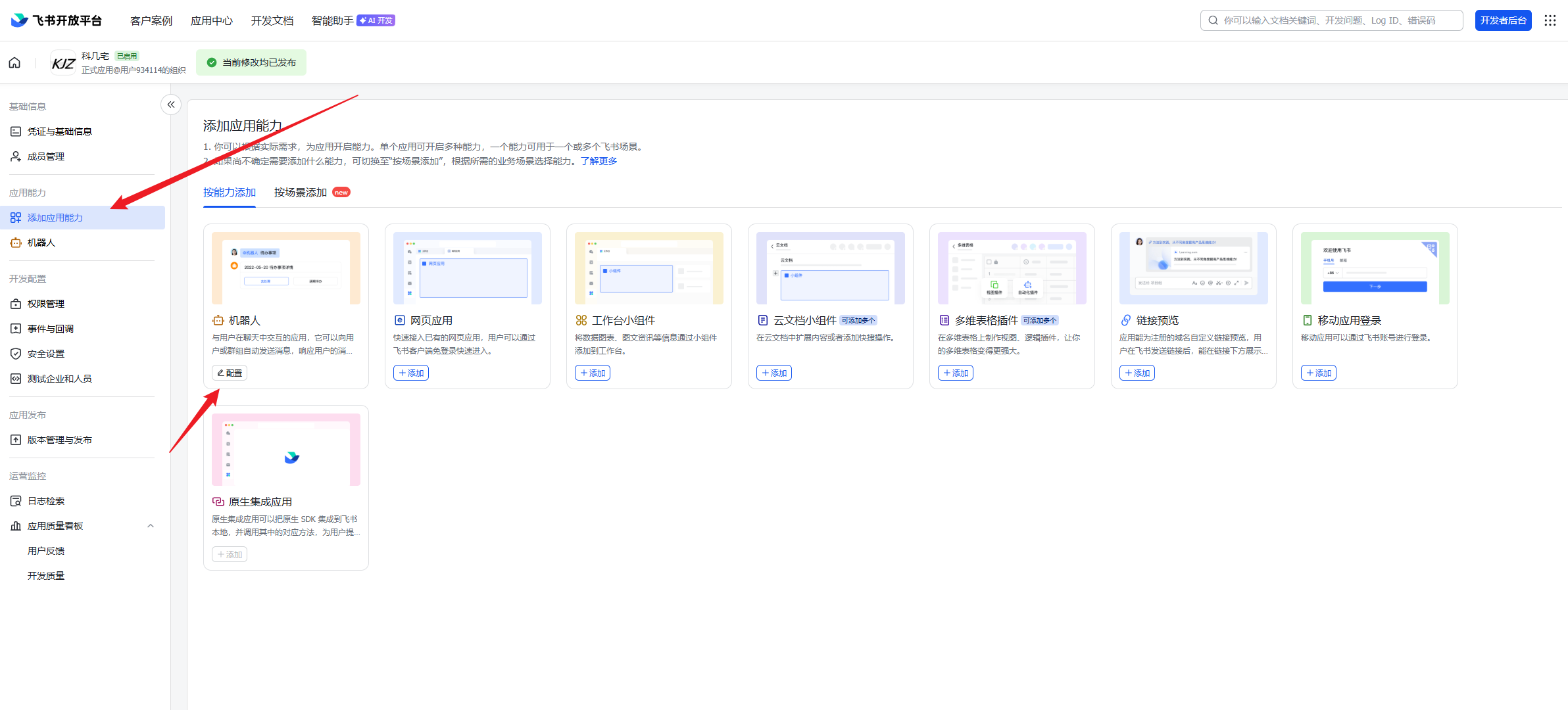Open 版本管理与发布 page
The height and width of the screenshot is (710, 1568).
pos(59,440)
